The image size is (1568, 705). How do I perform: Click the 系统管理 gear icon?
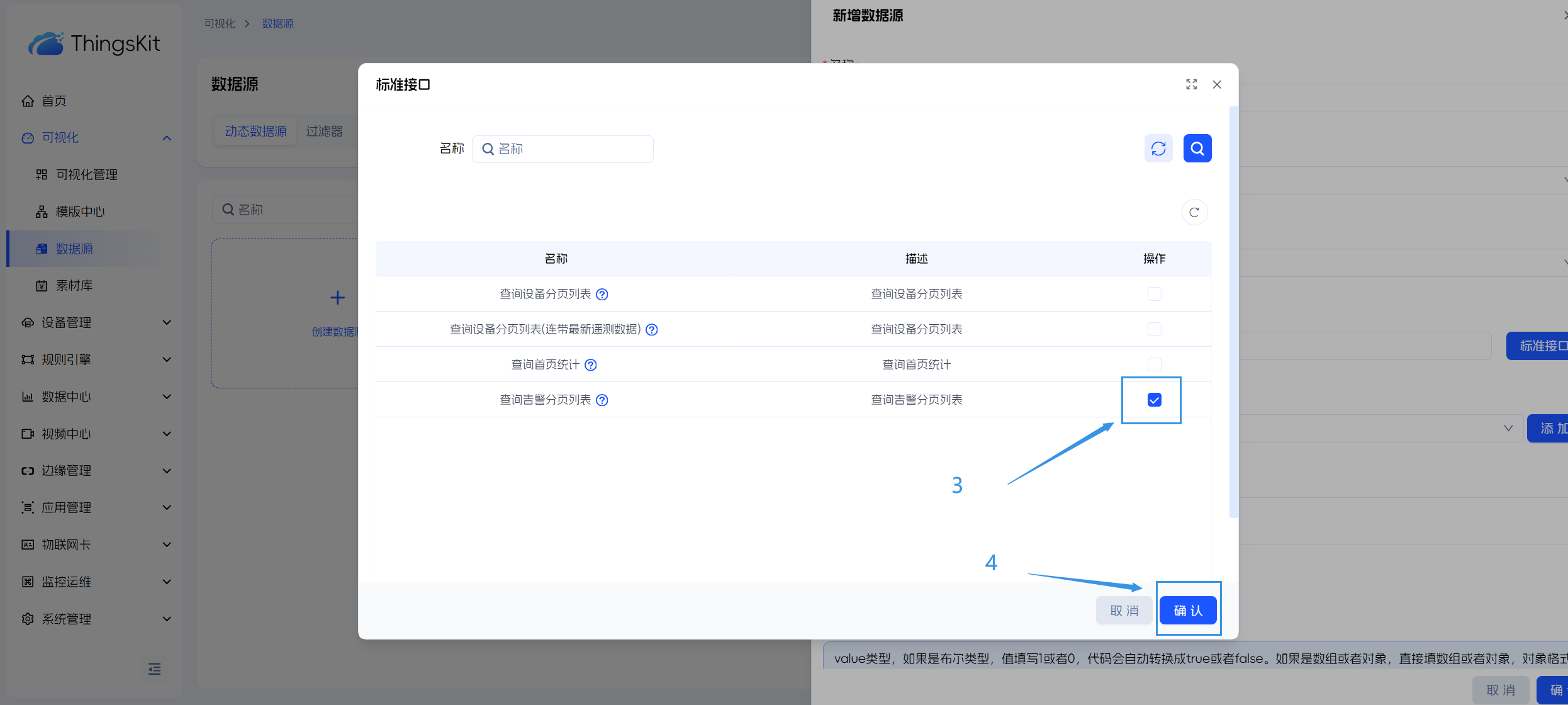pos(28,619)
